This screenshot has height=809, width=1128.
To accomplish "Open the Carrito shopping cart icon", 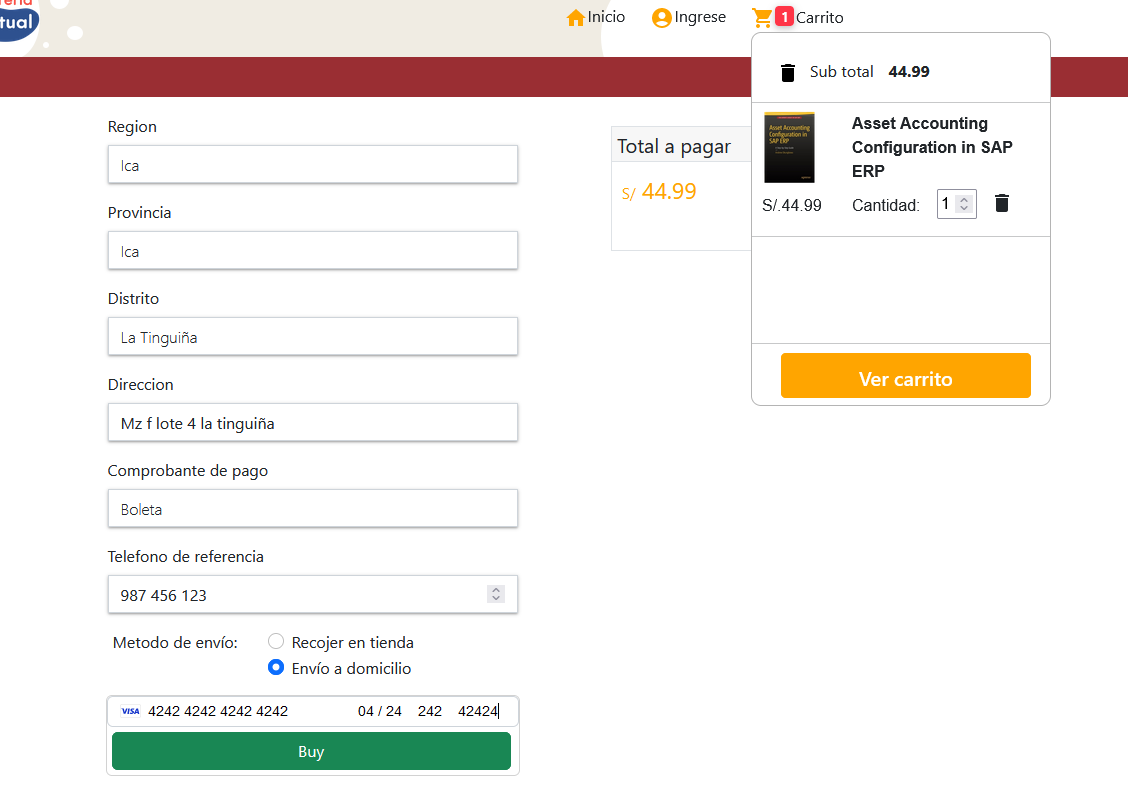I will (762, 16).
